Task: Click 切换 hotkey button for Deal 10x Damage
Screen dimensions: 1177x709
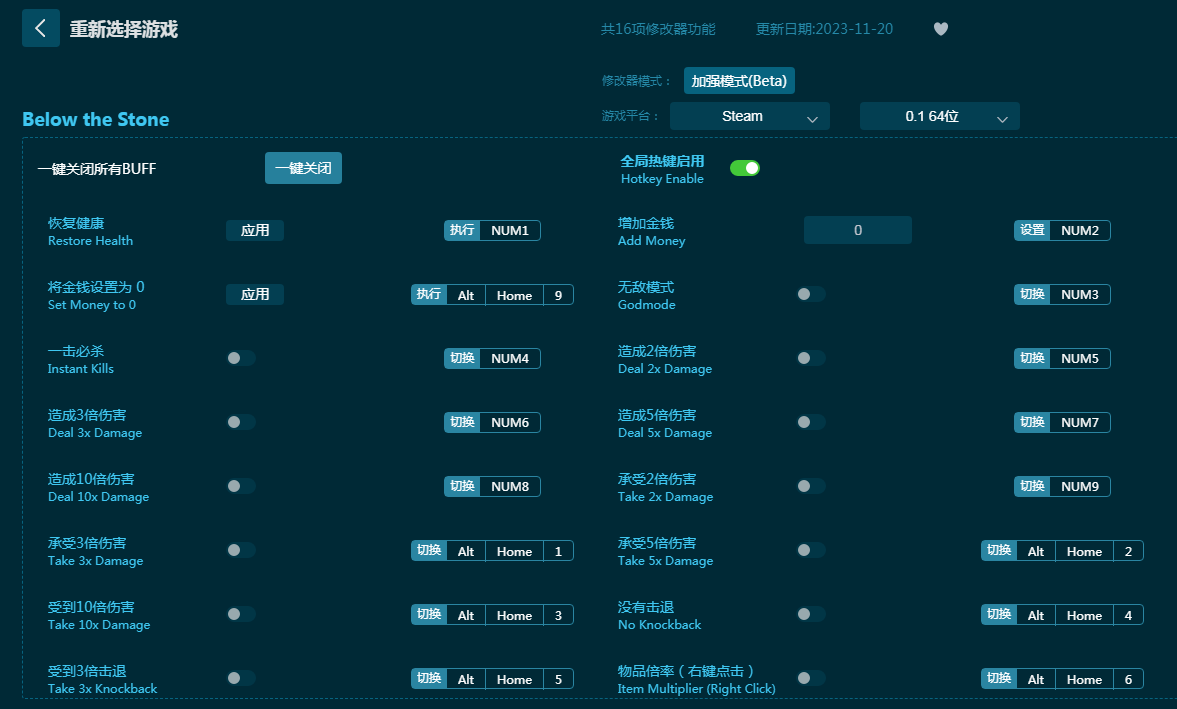Action: click(x=462, y=487)
